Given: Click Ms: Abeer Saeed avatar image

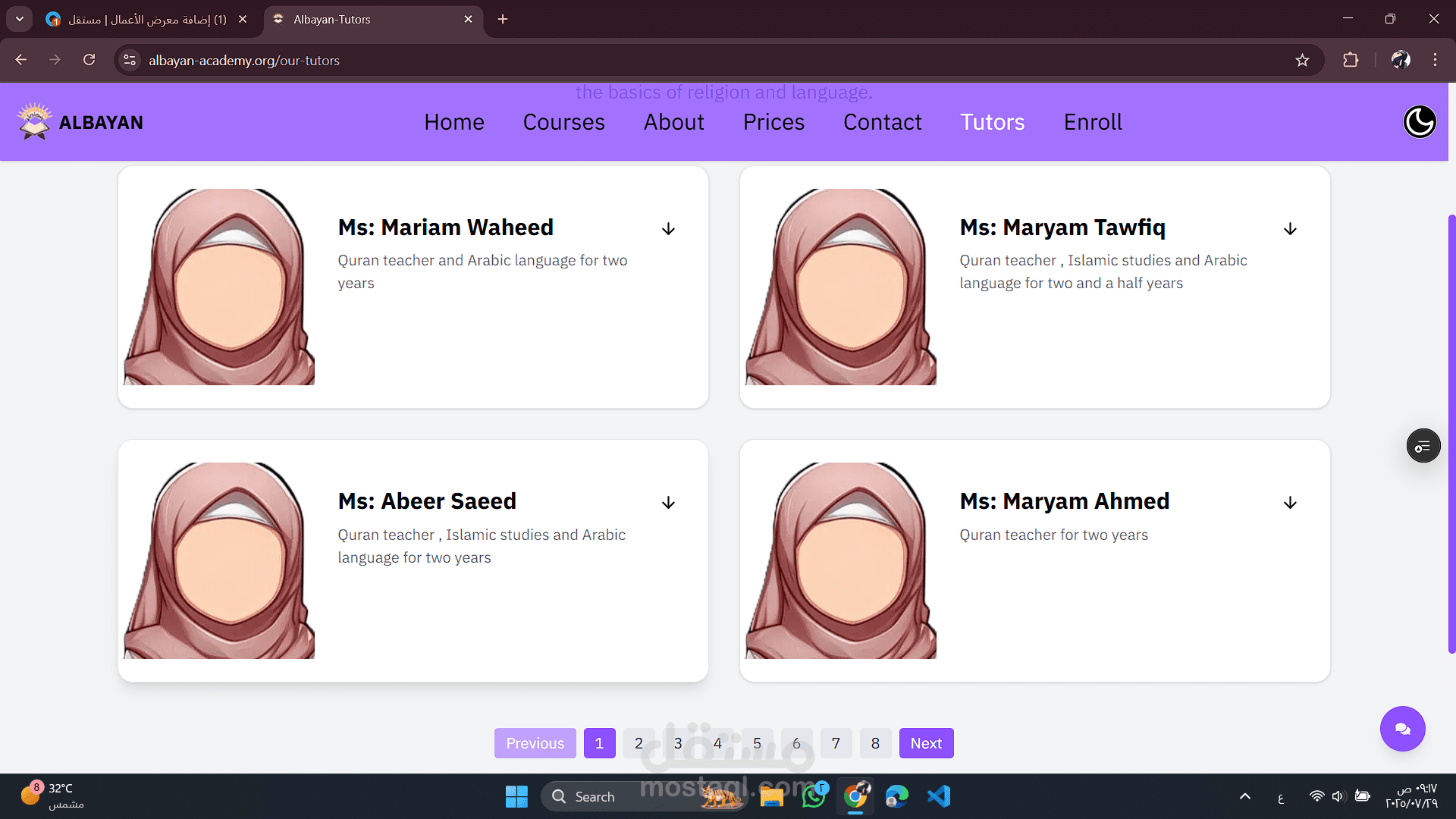Looking at the screenshot, I should tap(219, 560).
